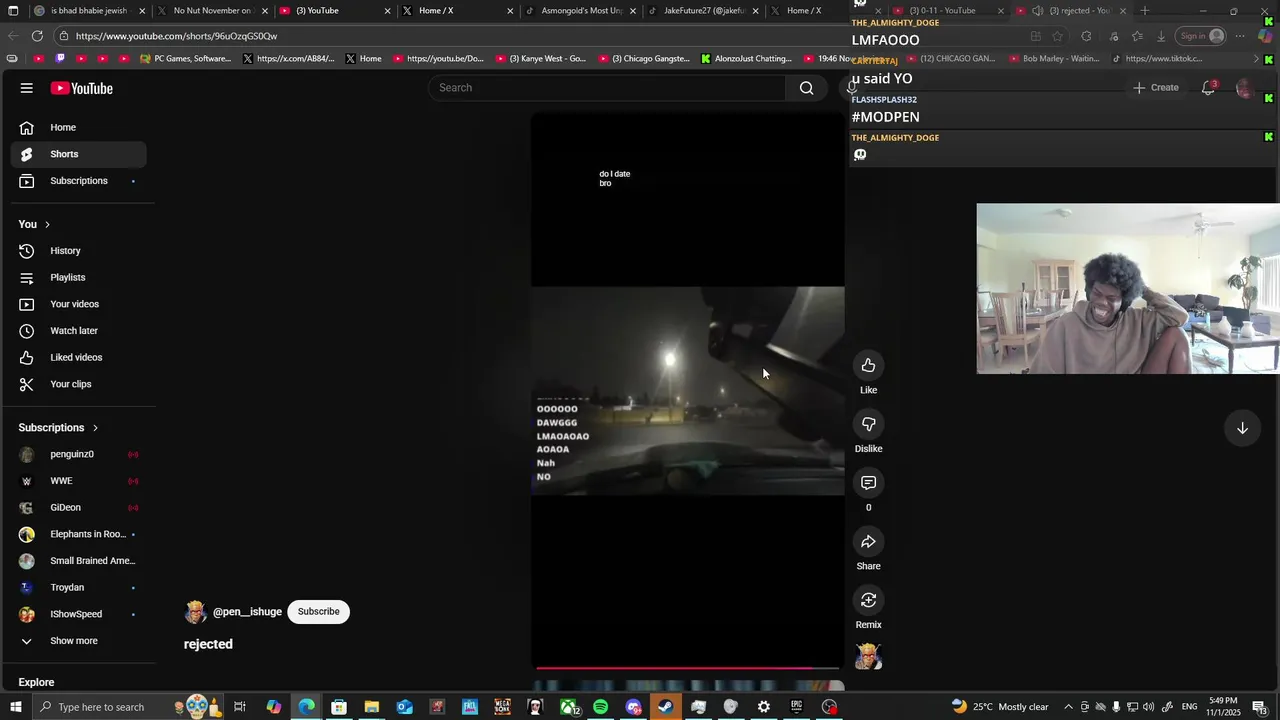This screenshot has height=720, width=1280.
Task: Switch to 'No Nut November' tab
Action: 211,11
